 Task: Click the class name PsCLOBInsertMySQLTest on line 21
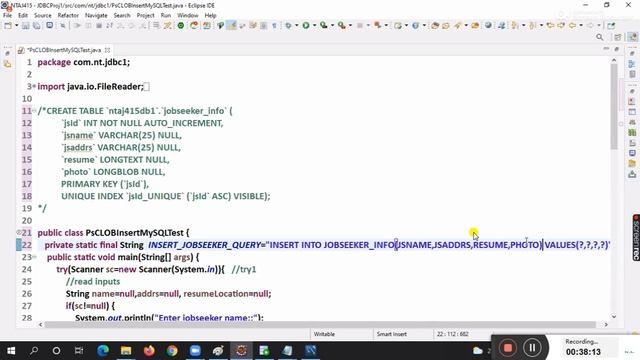134,233
